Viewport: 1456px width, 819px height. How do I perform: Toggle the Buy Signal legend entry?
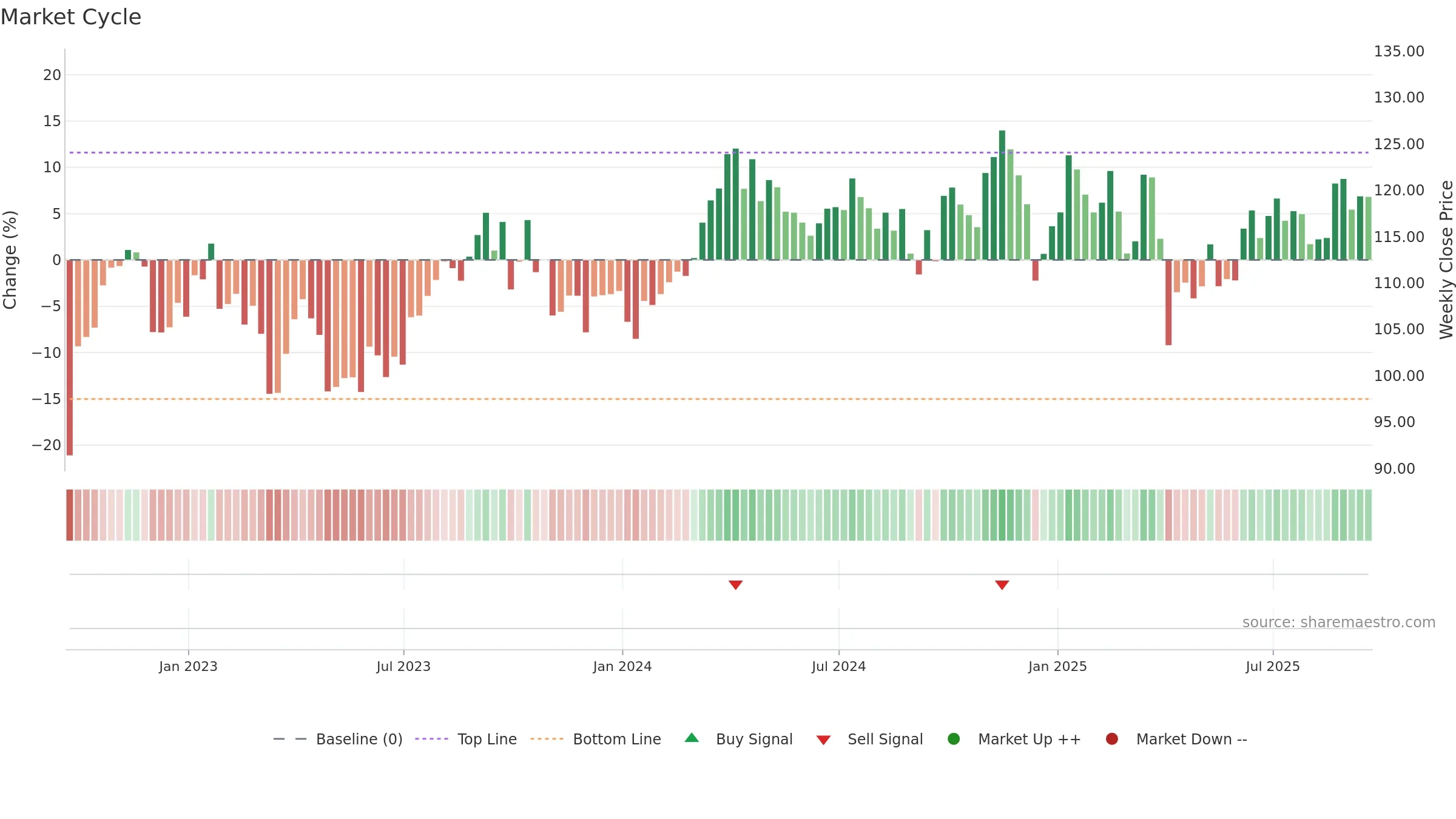click(738, 739)
